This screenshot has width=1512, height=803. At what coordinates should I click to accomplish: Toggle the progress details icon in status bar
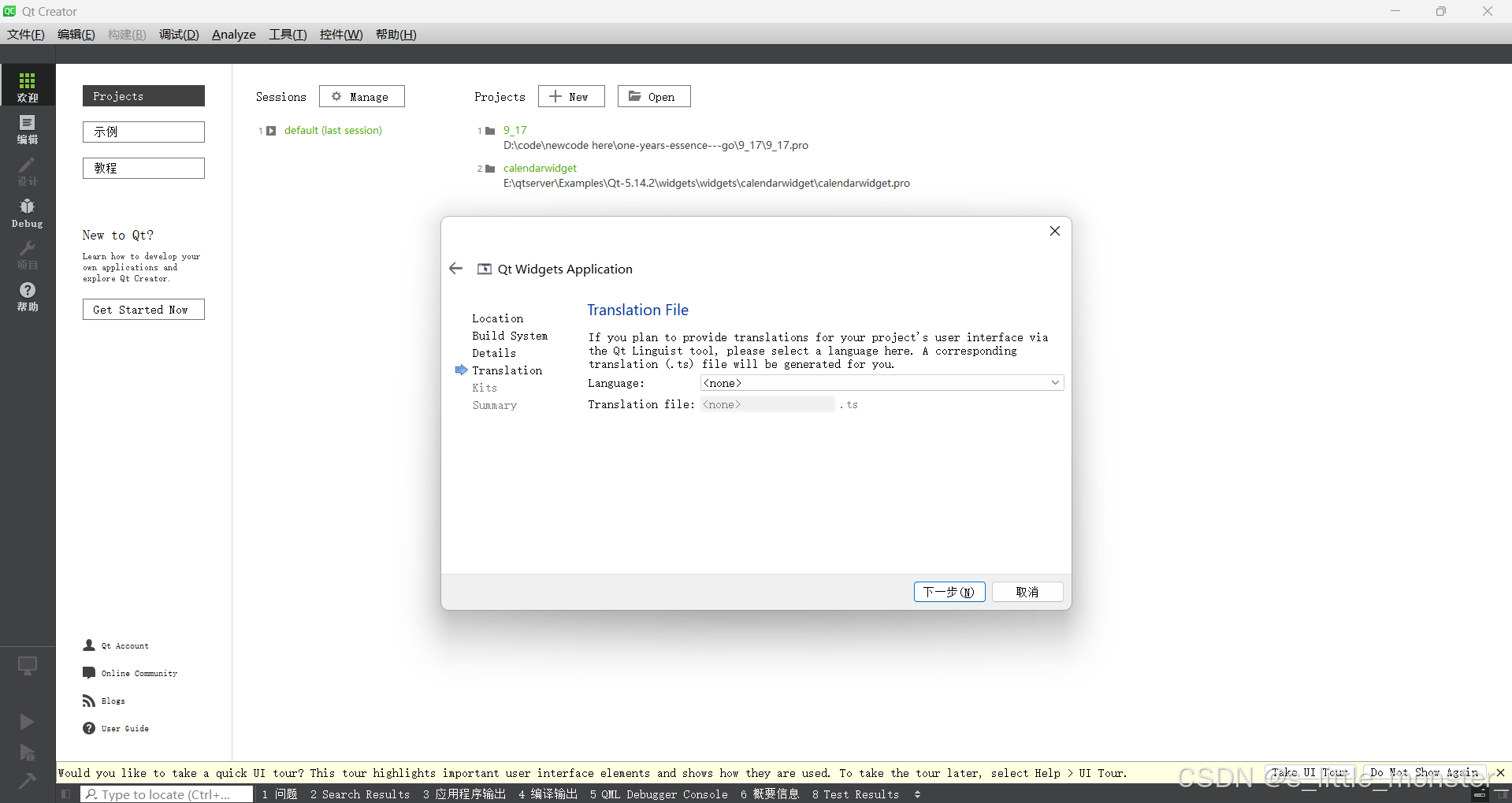(1480, 794)
